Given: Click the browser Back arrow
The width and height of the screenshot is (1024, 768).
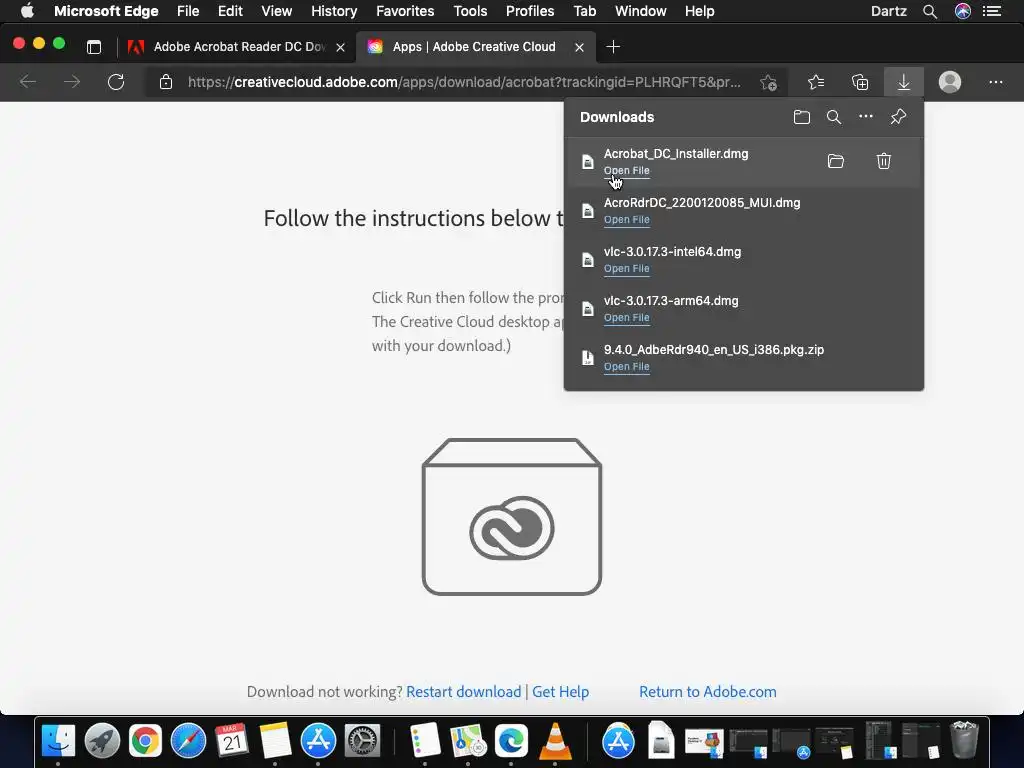Looking at the screenshot, I should click(27, 82).
